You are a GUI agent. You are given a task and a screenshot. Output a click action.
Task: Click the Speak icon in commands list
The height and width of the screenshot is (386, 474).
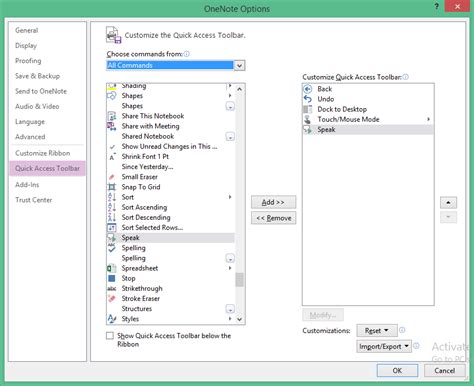pos(112,238)
